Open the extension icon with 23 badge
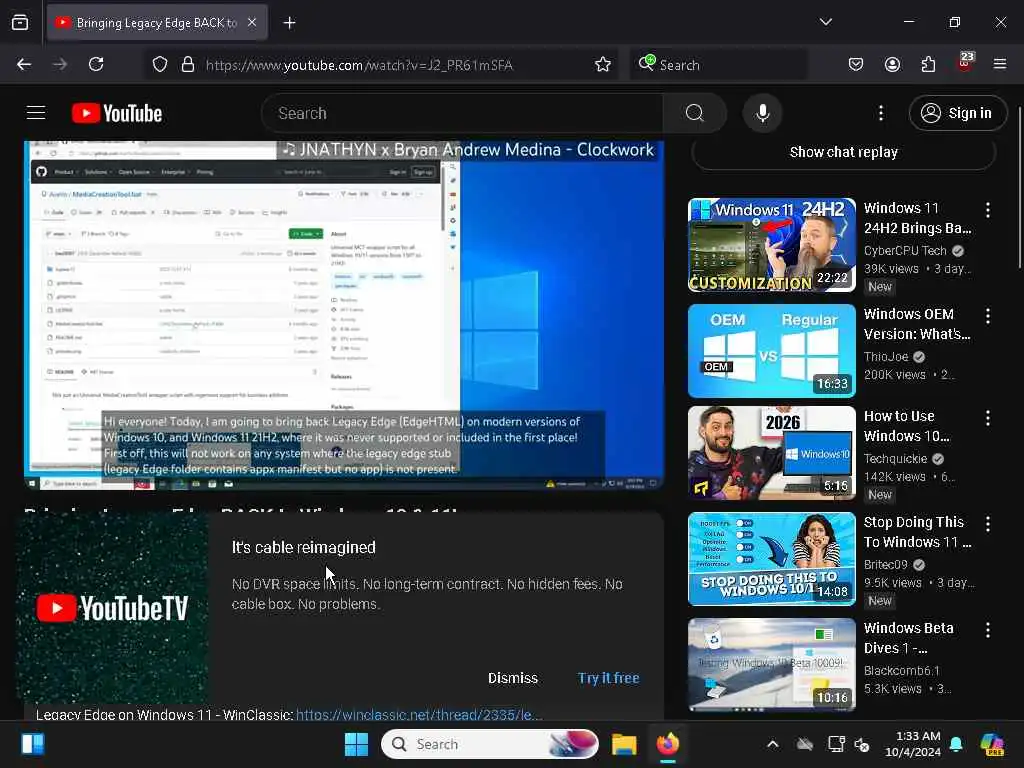This screenshot has width=1024, height=768. click(x=965, y=63)
